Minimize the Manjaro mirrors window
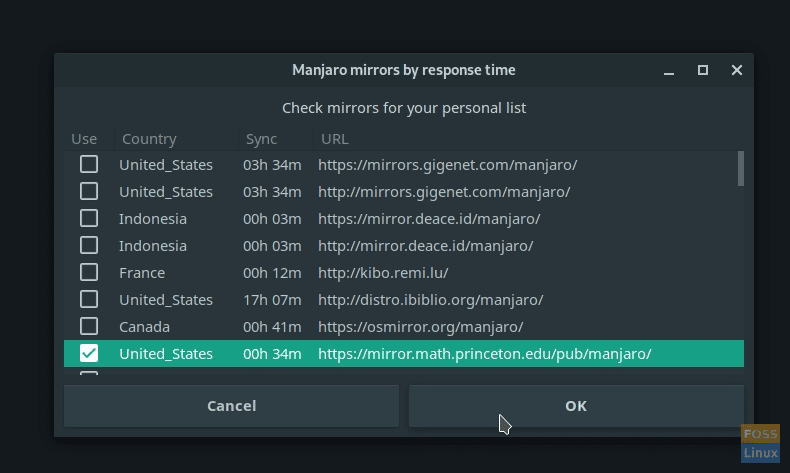The width and height of the screenshot is (790, 473). click(669, 71)
